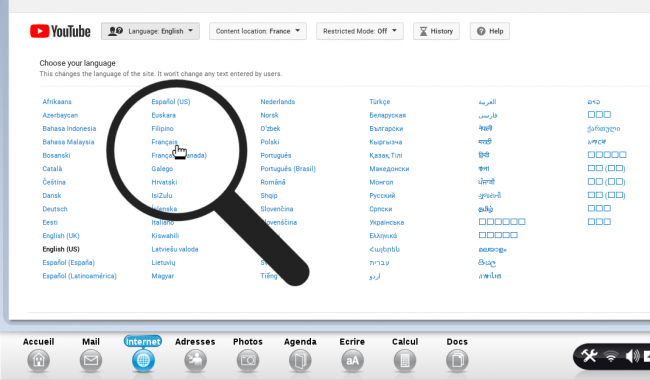Switch to the Internet globe tab
This screenshot has width=650, height=380.
pos(143,360)
